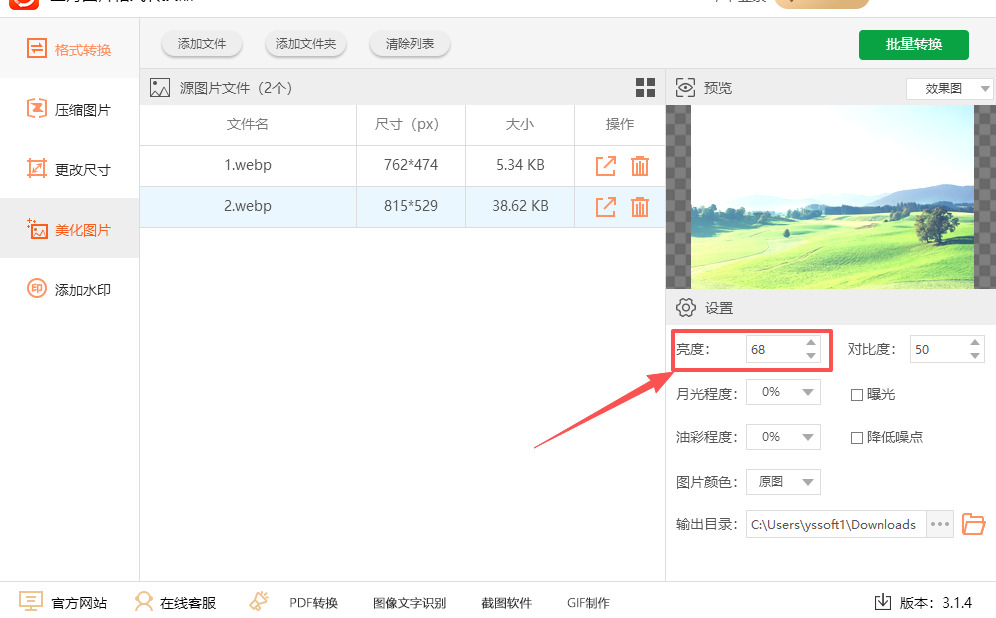Click the PDF转换 tool icon

[x=259, y=601]
